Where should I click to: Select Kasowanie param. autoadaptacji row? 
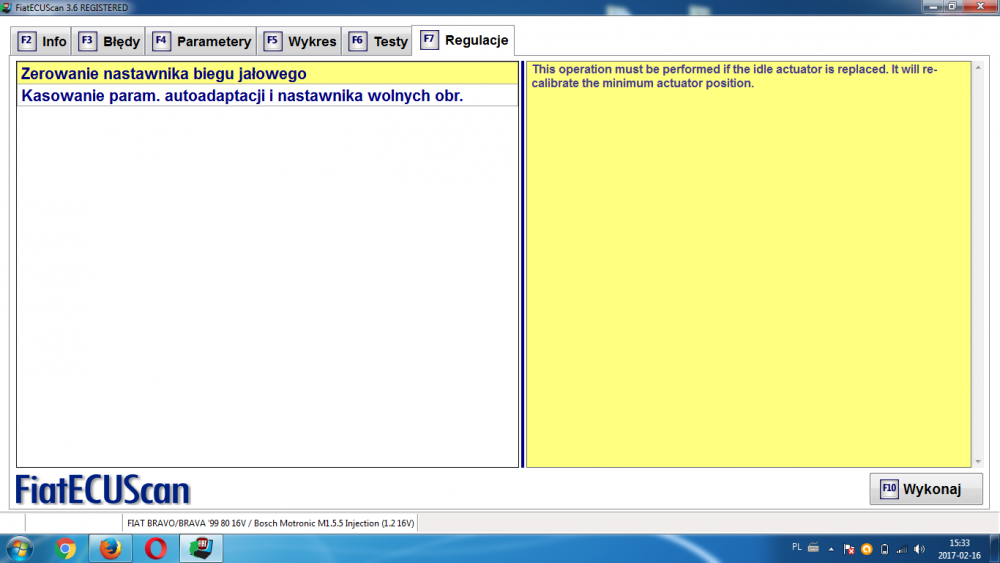click(267, 96)
